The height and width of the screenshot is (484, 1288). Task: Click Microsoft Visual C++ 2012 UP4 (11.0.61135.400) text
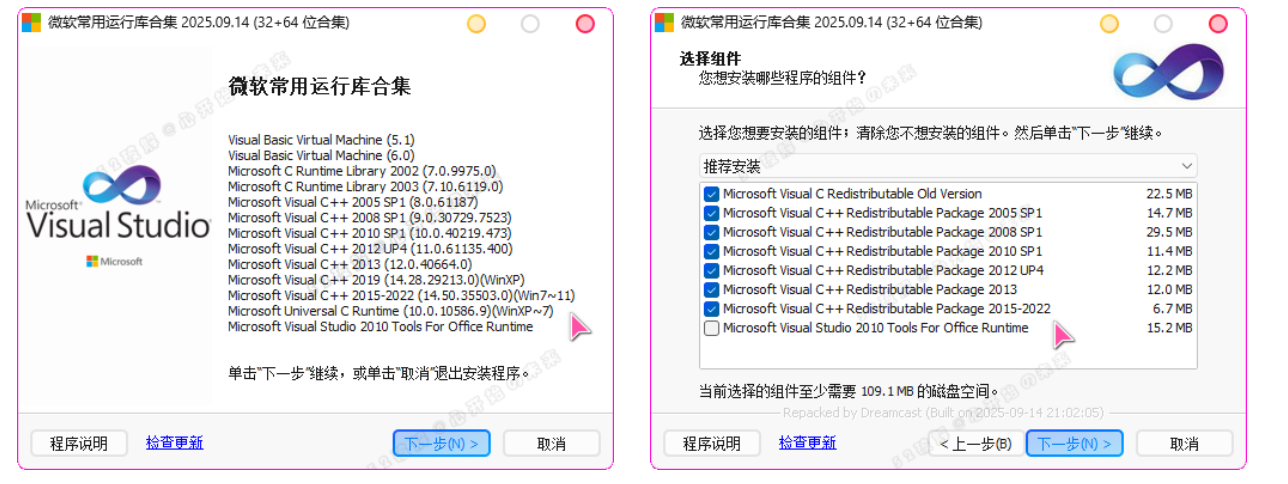pos(370,248)
